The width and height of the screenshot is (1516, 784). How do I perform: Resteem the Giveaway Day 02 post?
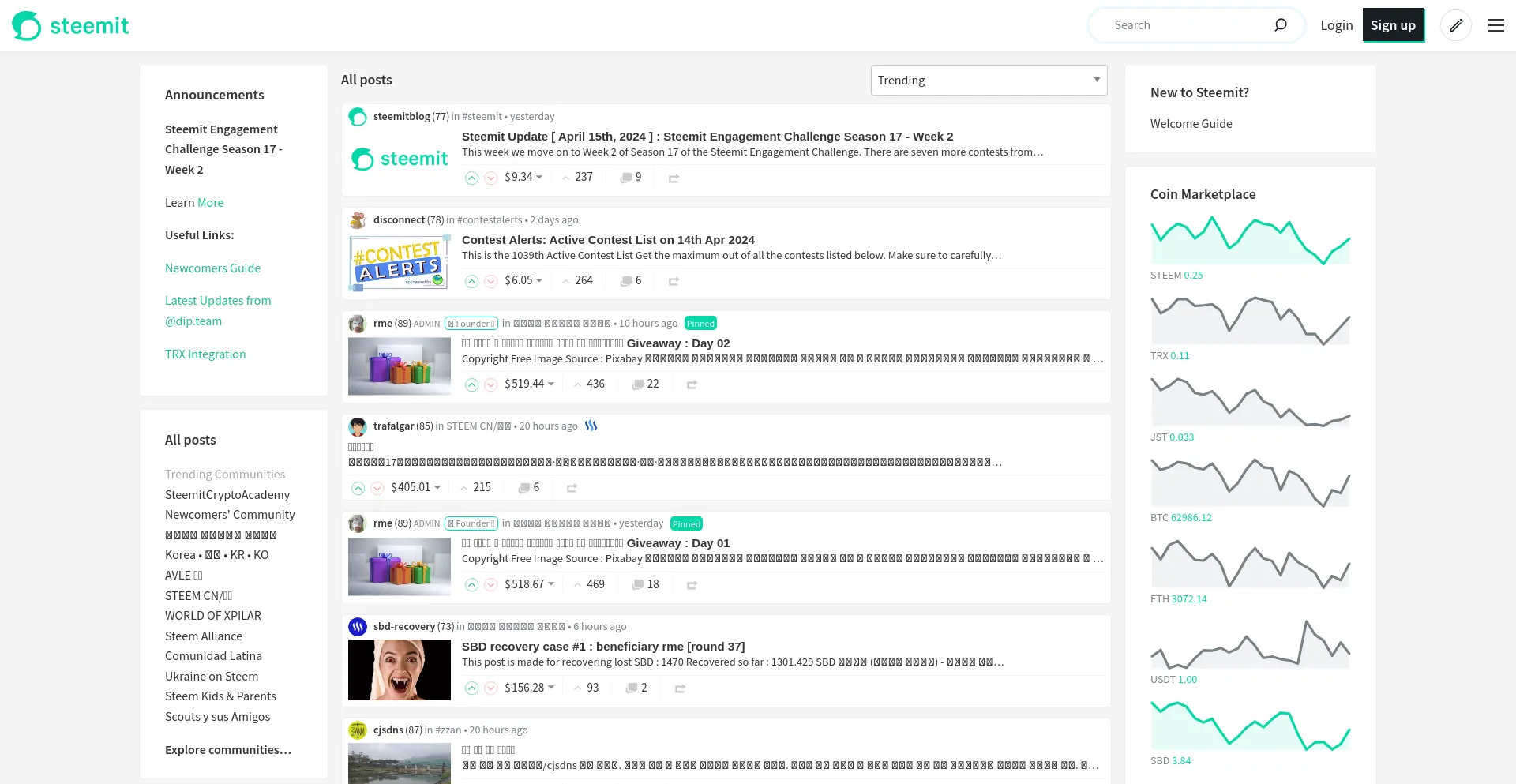coord(692,385)
